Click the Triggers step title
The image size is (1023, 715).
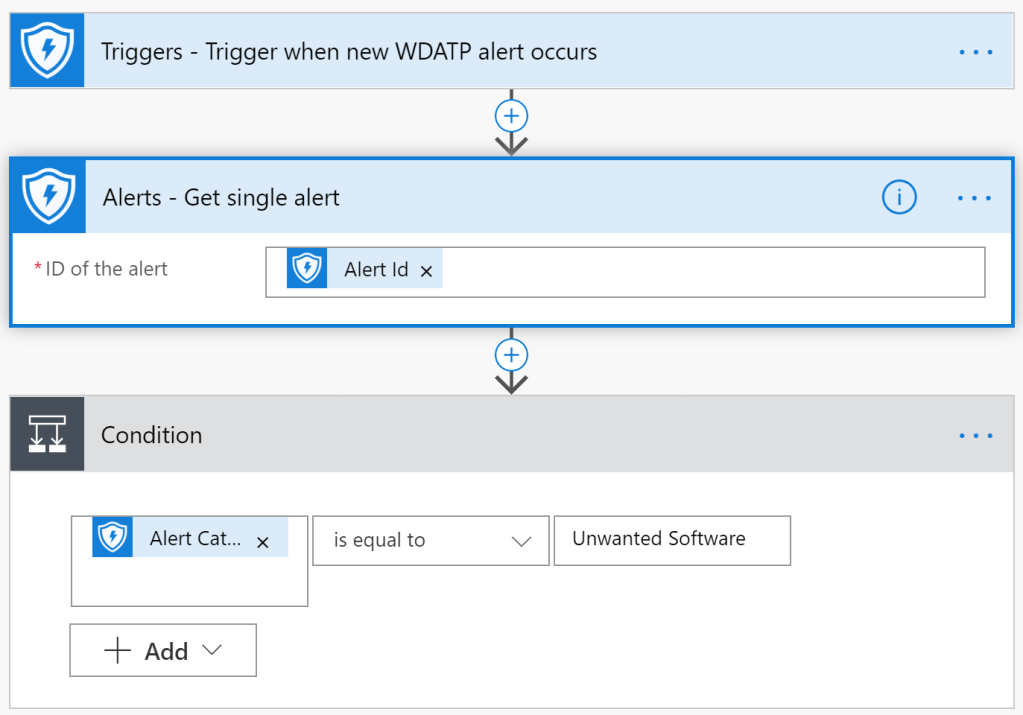click(x=349, y=51)
